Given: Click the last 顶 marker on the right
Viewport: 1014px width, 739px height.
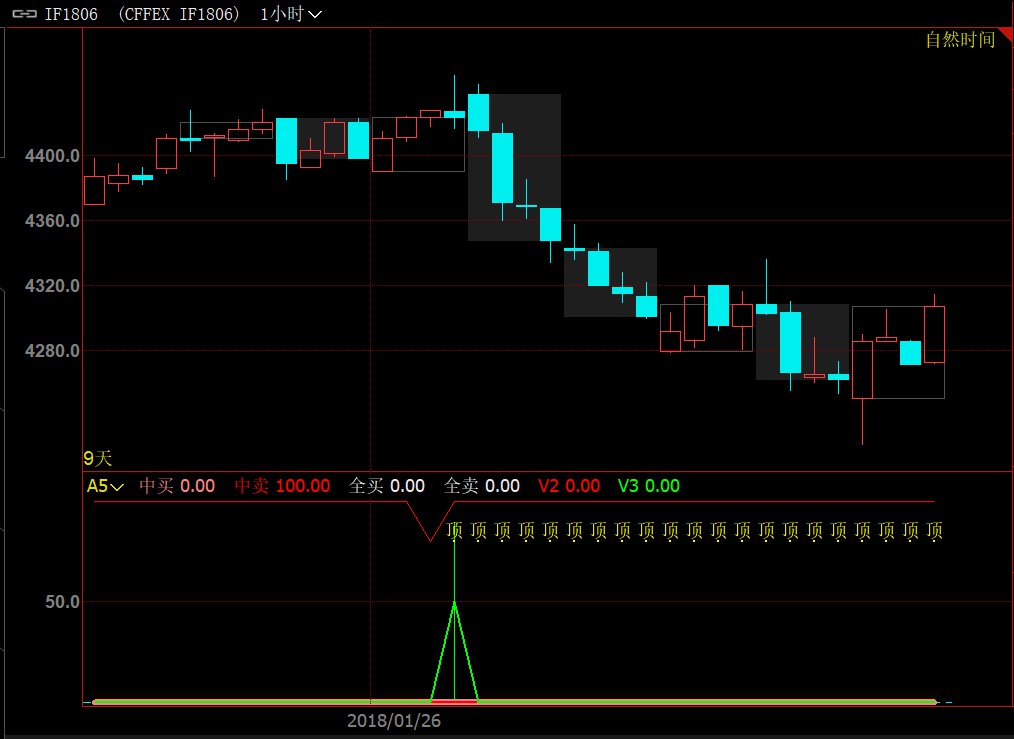Looking at the screenshot, I should (x=935, y=531).
